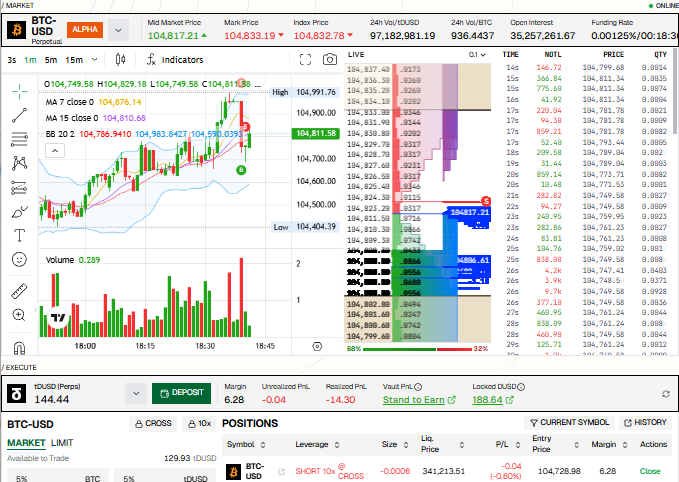Image resolution: width=679 pixels, height=482 pixels.
Task: Toggle the magnet snap mode
Action: coord(19,348)
